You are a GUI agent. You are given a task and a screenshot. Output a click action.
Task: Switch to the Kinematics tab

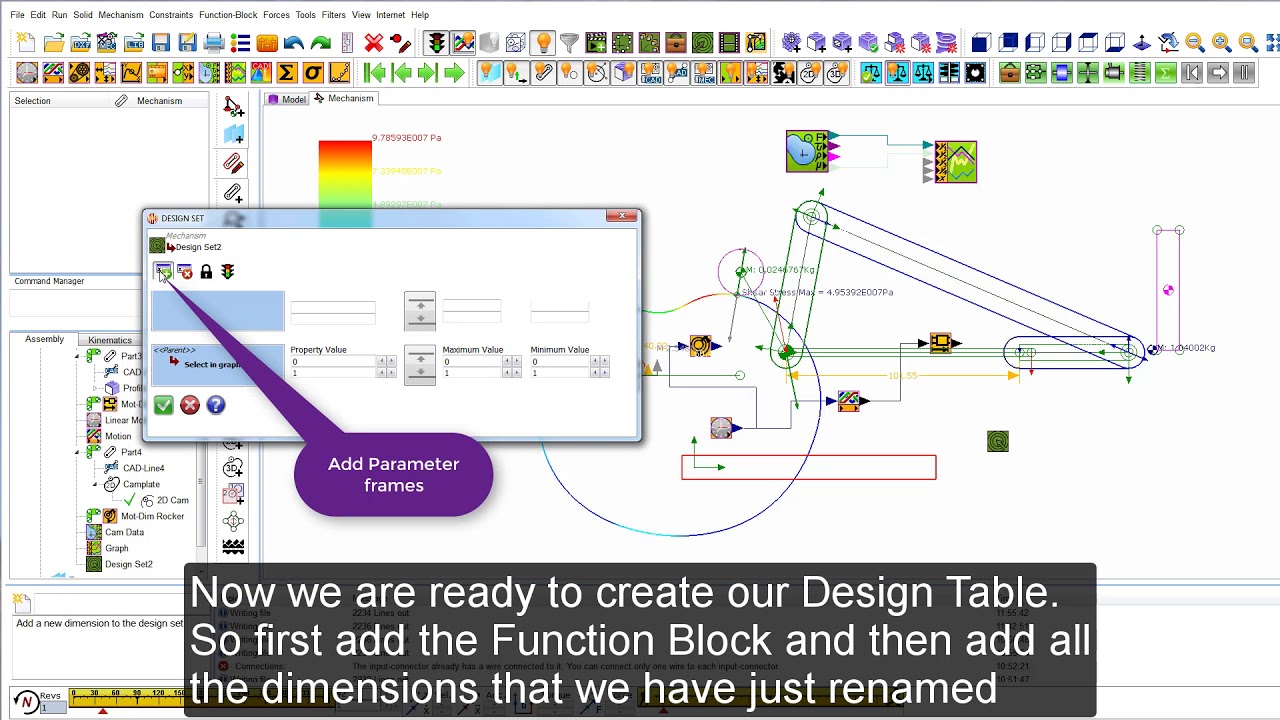coord(110,340)
